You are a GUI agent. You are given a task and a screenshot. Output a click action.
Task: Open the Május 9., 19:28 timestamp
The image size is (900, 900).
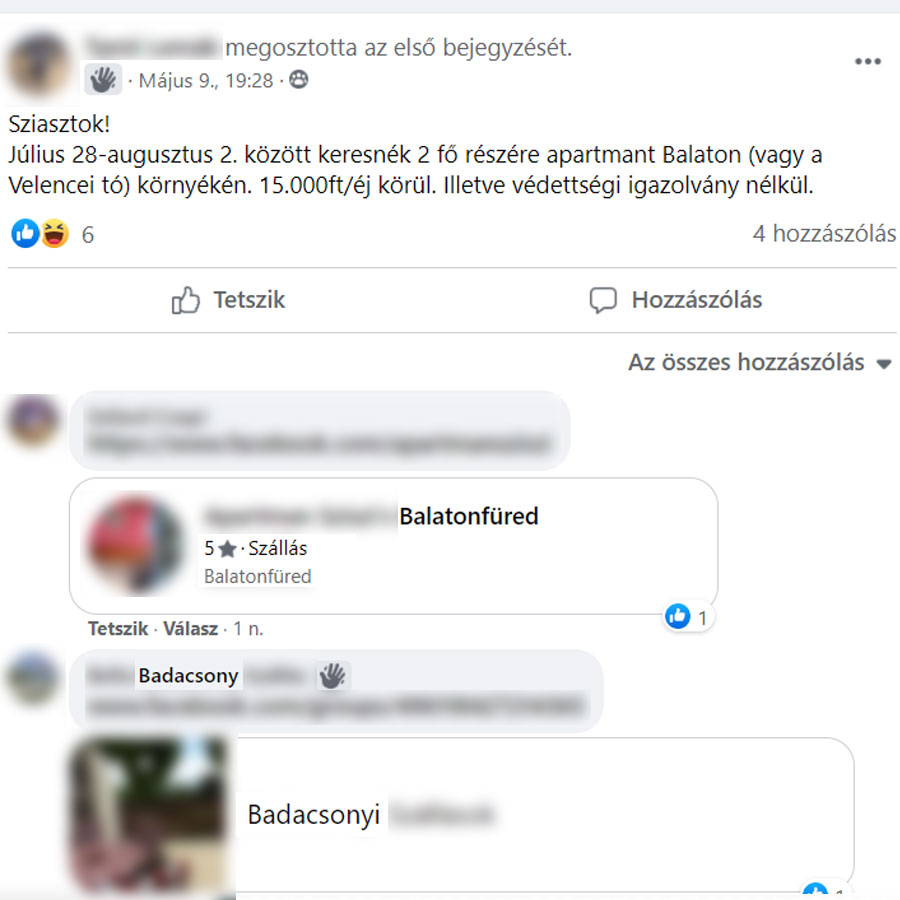206,80
